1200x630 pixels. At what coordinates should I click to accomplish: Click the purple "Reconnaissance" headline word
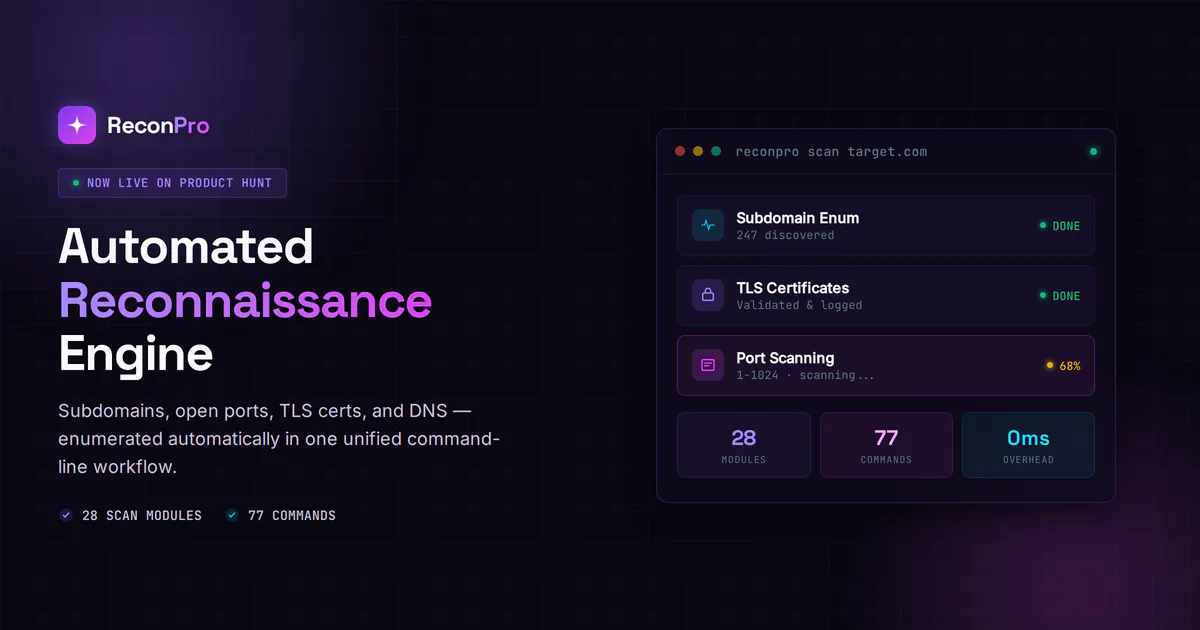245,300
